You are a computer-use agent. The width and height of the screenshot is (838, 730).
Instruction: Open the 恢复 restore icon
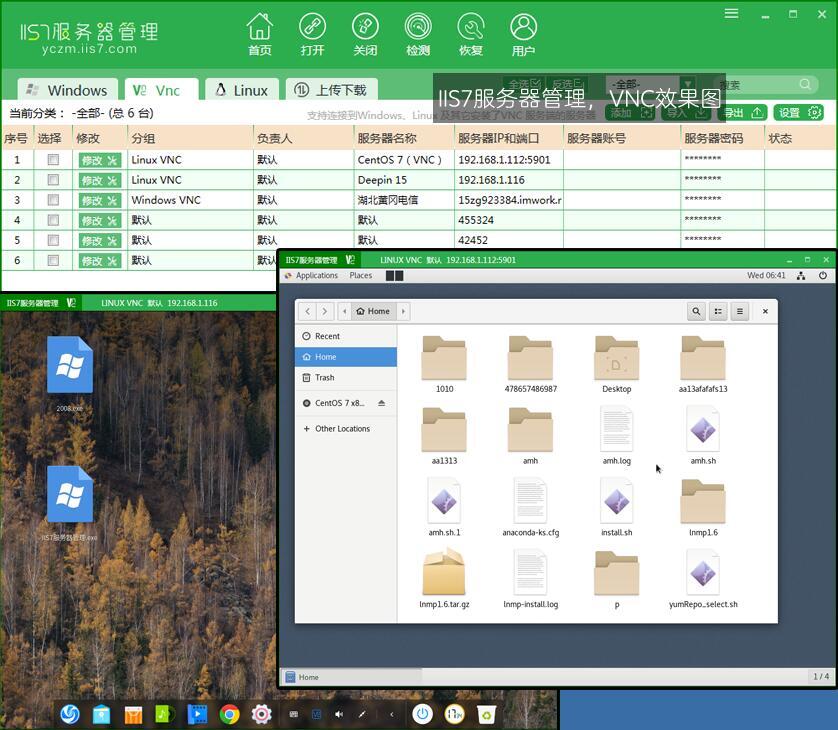[470, 33]
